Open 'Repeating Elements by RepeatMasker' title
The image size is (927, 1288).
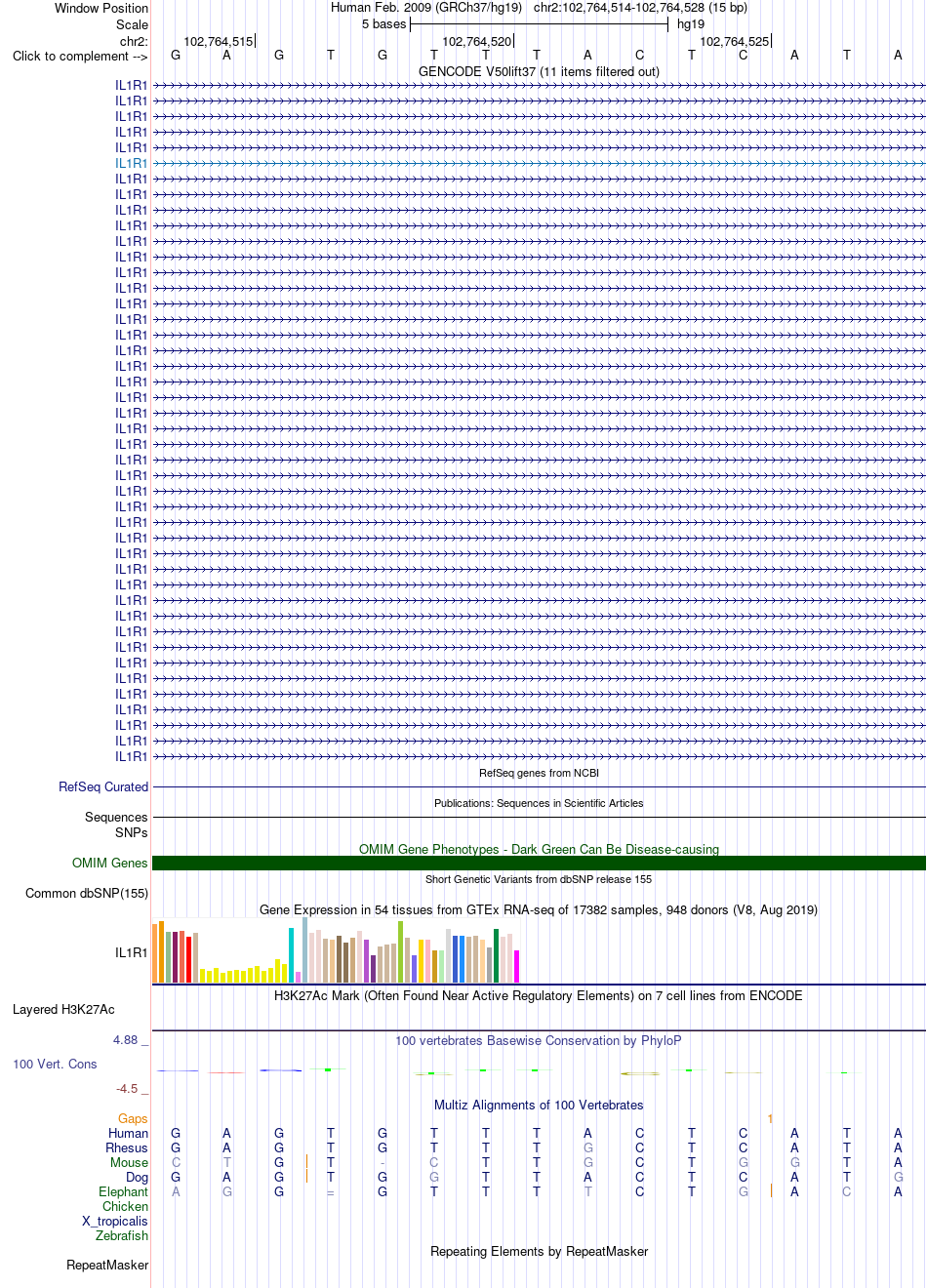click(x=539, y=1251)
